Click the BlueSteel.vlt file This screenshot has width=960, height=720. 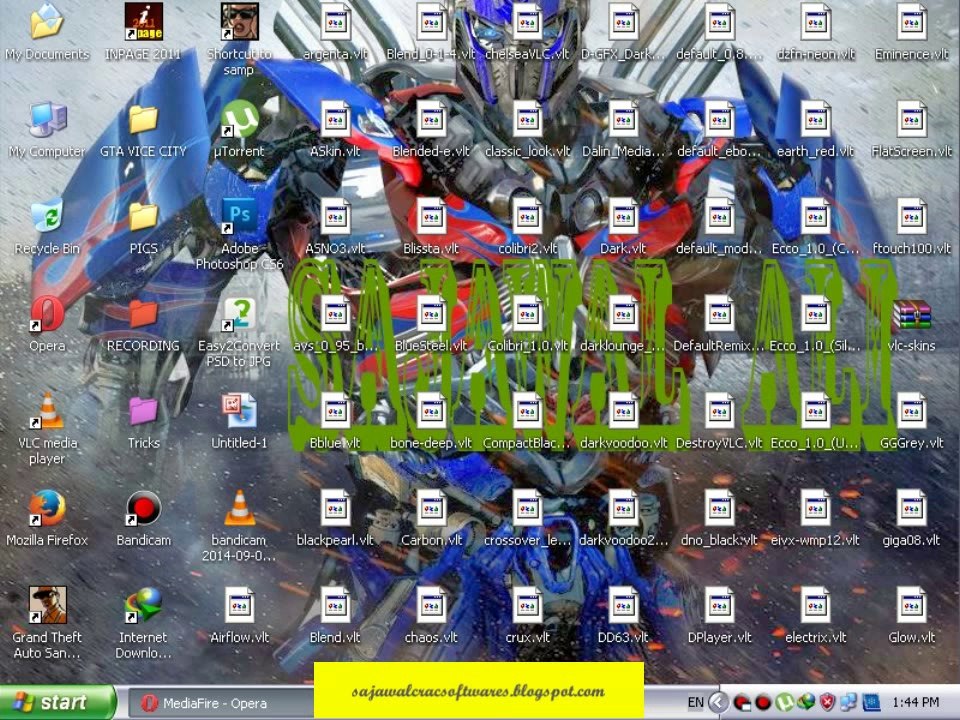[x=432, y=313]
